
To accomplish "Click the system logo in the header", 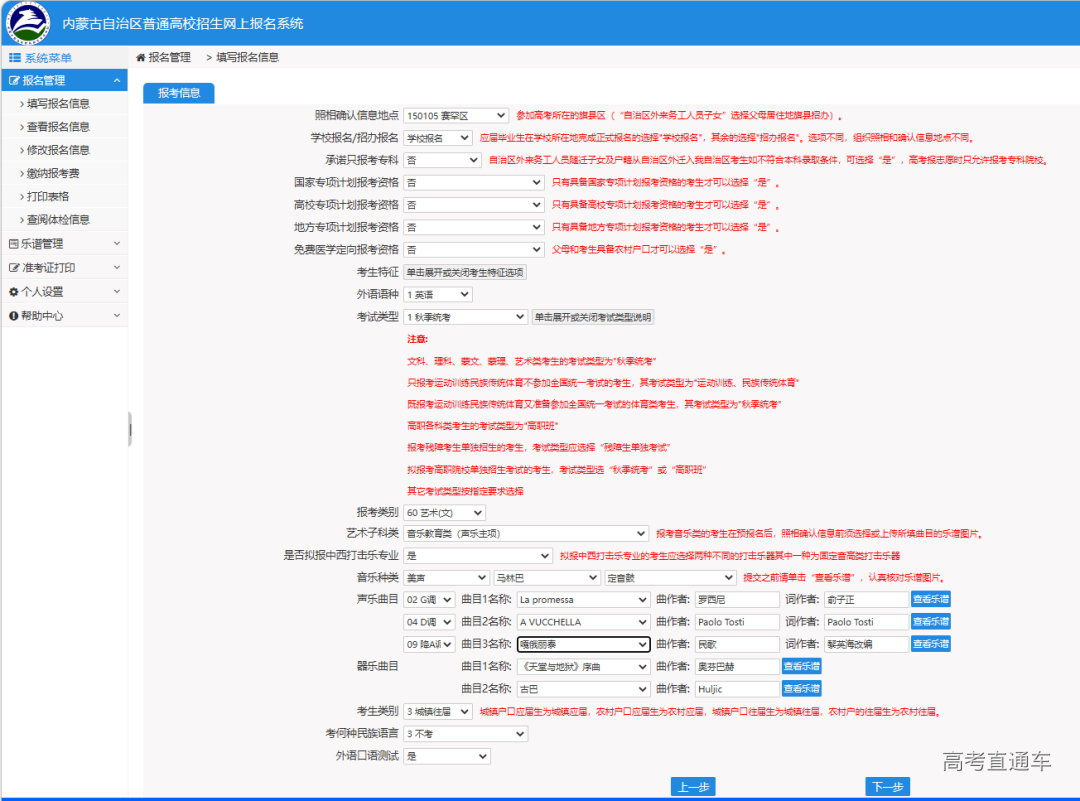I will click(28, 22).
